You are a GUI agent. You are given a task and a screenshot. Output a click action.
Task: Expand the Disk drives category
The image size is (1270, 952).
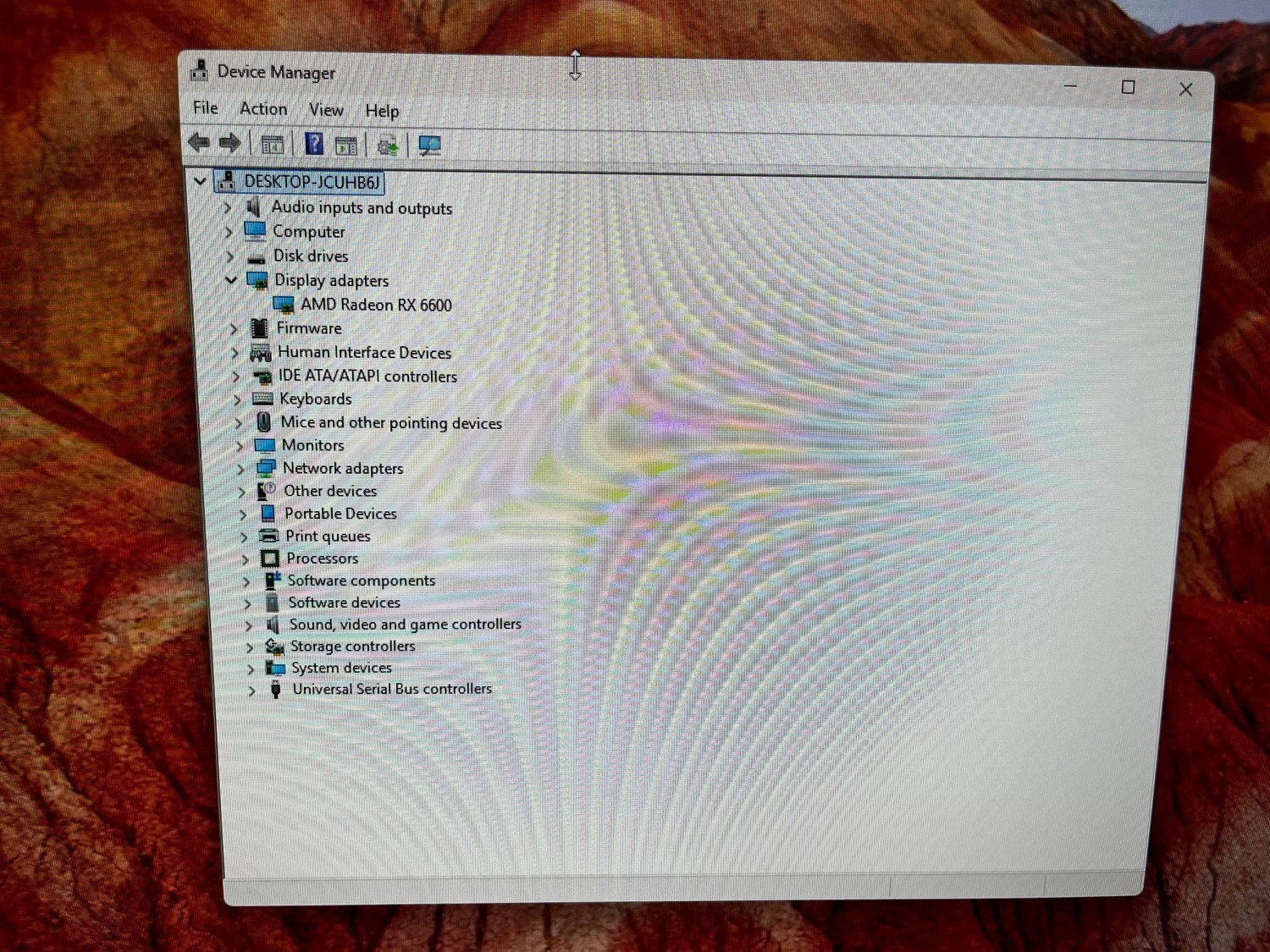pyautogui.click(x=230, y=256)
